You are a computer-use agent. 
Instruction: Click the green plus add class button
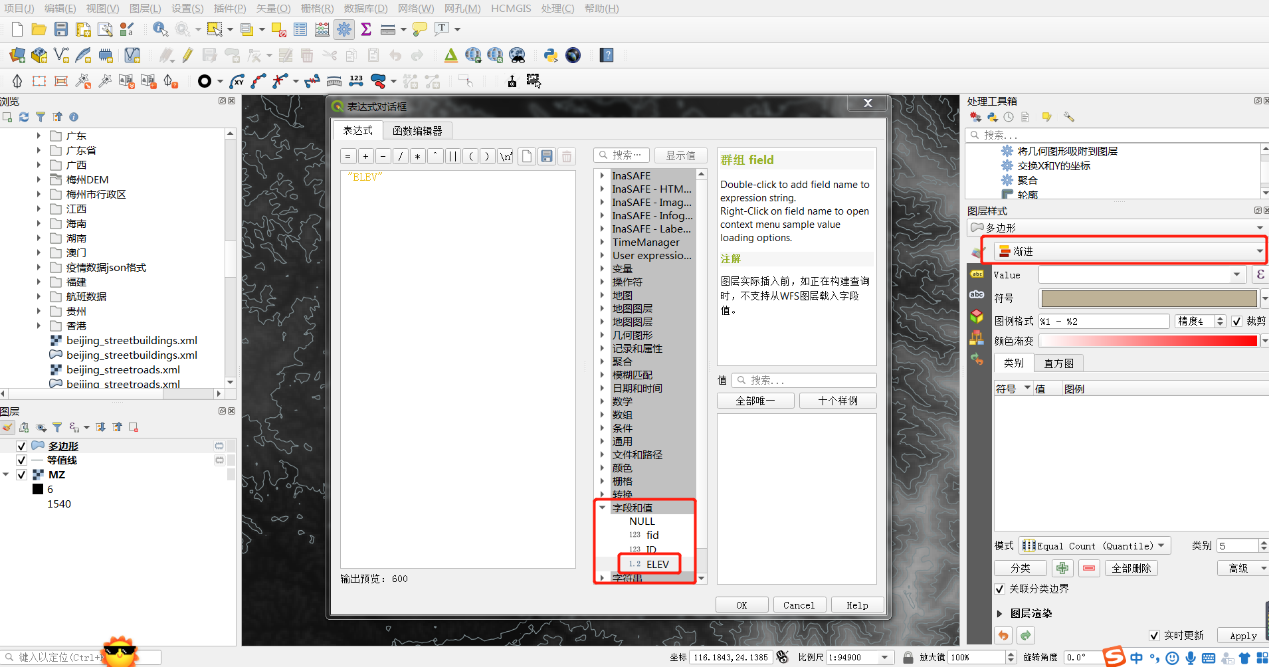(1062, 568)
